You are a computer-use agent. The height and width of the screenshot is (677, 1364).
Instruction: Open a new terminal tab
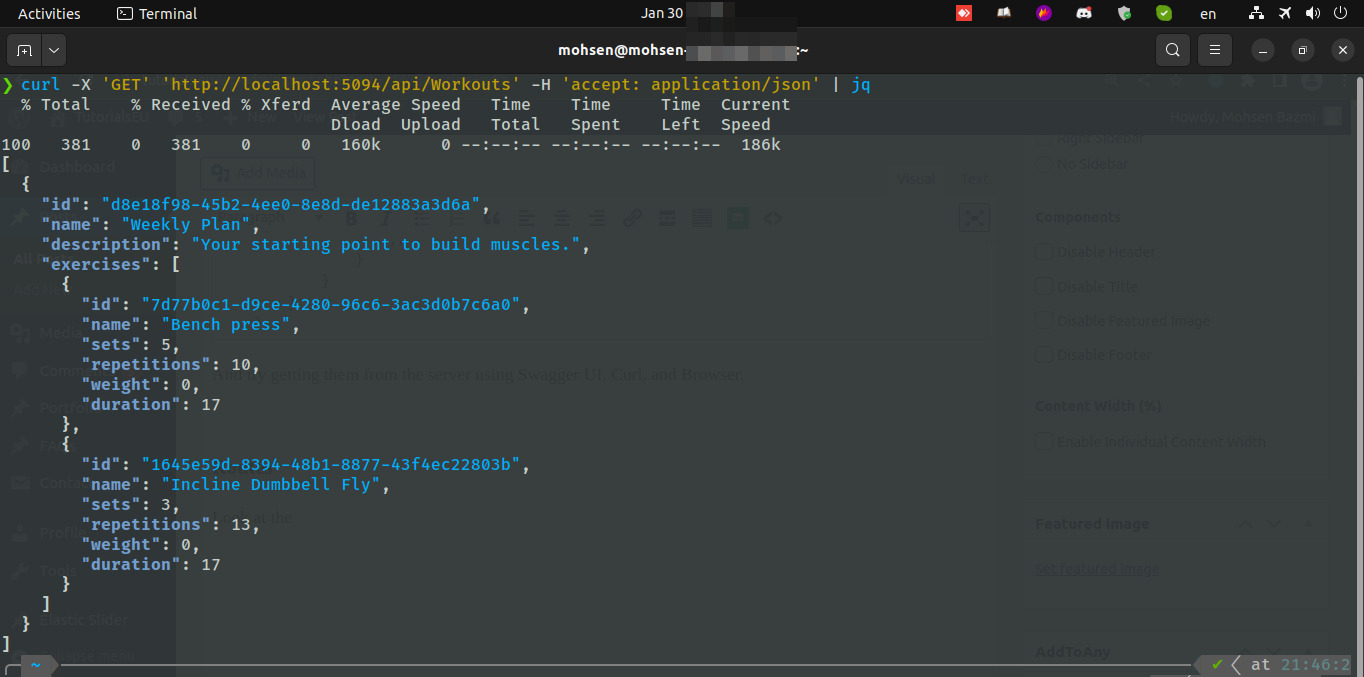(x=24, y=50)
